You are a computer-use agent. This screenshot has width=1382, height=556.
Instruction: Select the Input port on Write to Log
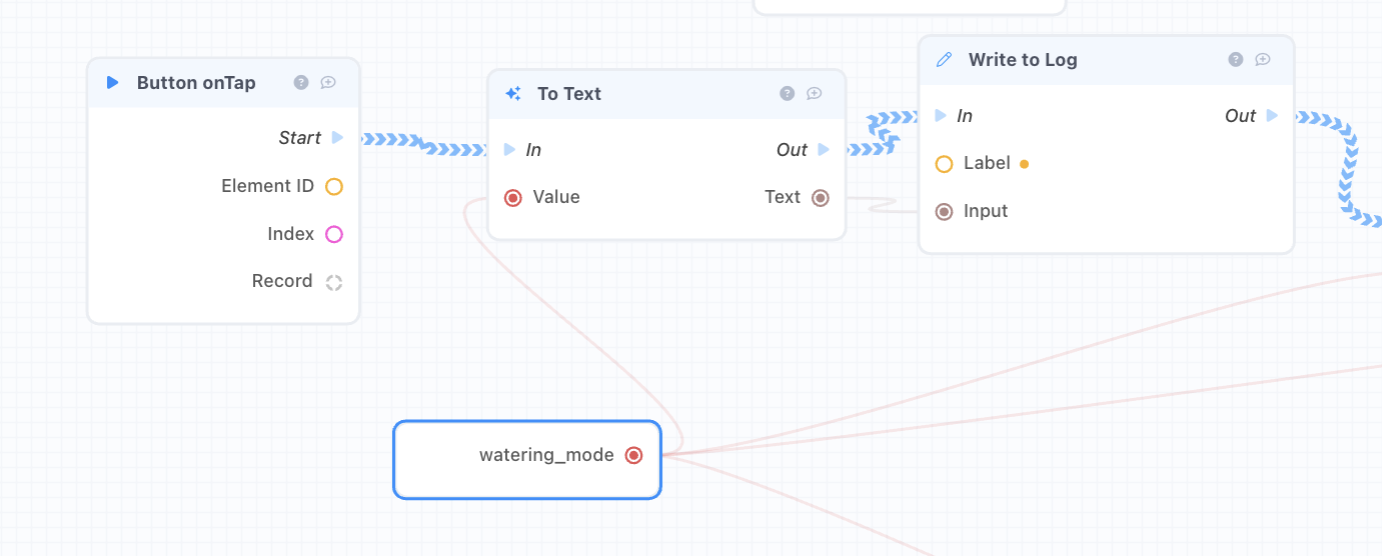click(x=944, y=212)
